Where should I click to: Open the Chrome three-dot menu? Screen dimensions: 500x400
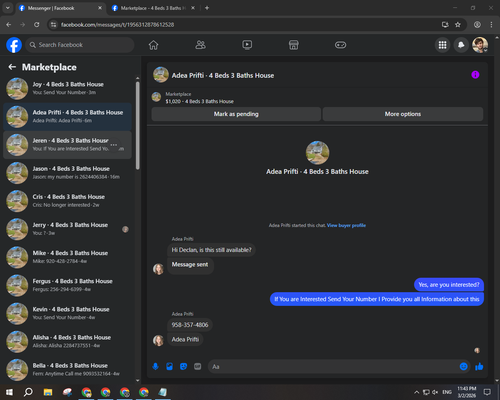[491, 25]
